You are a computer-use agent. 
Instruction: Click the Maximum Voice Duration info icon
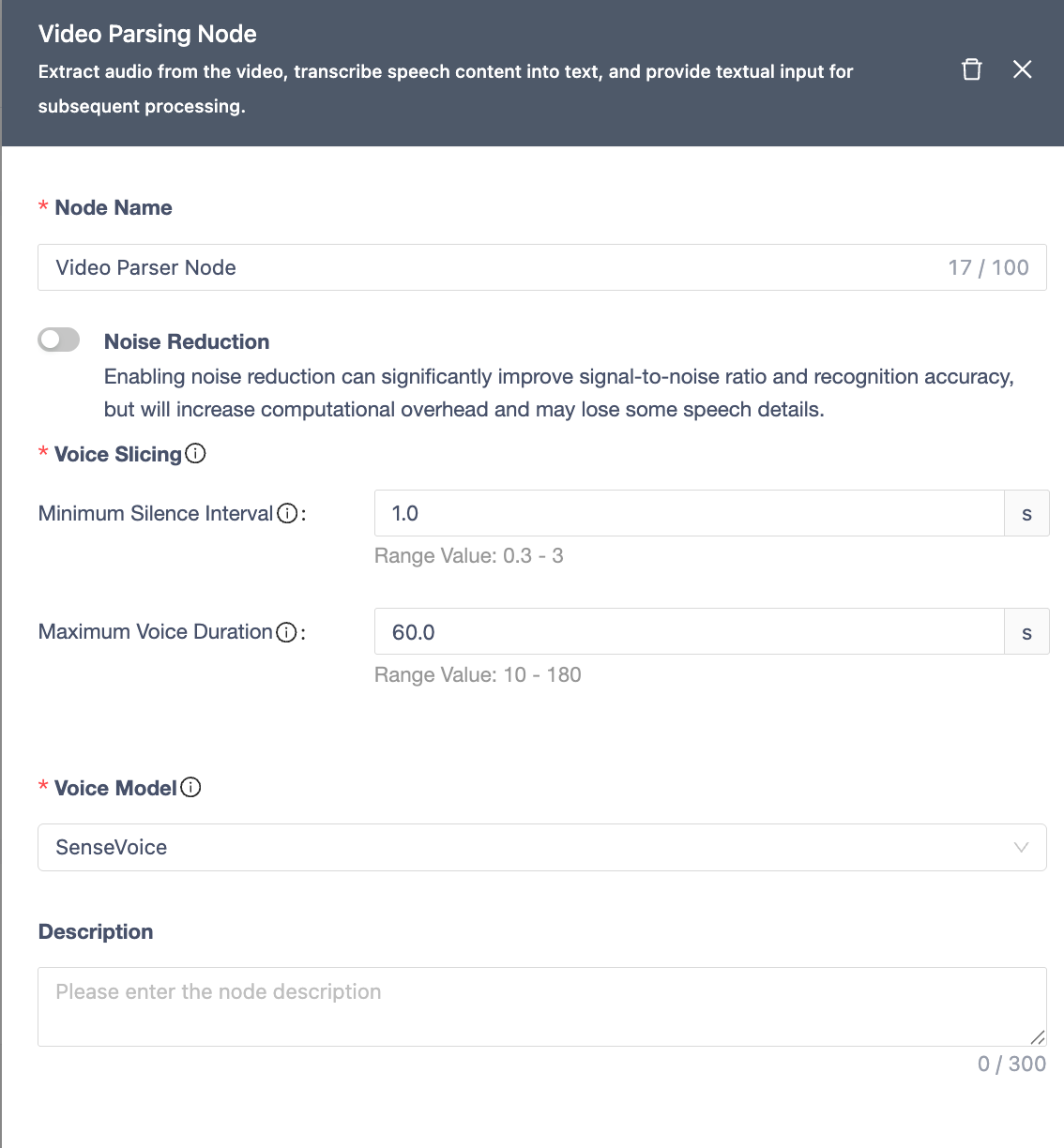[287, 632]
